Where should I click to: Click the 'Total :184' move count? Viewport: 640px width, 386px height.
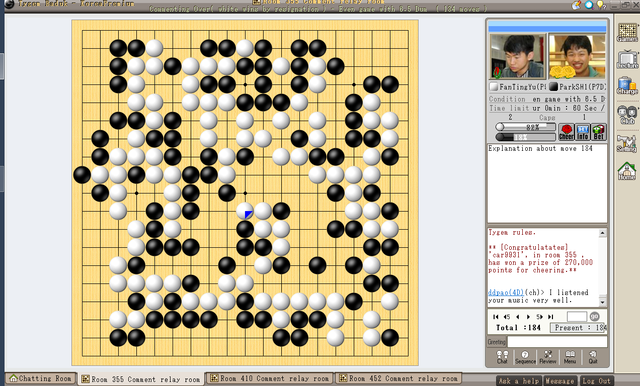point(518,328)
